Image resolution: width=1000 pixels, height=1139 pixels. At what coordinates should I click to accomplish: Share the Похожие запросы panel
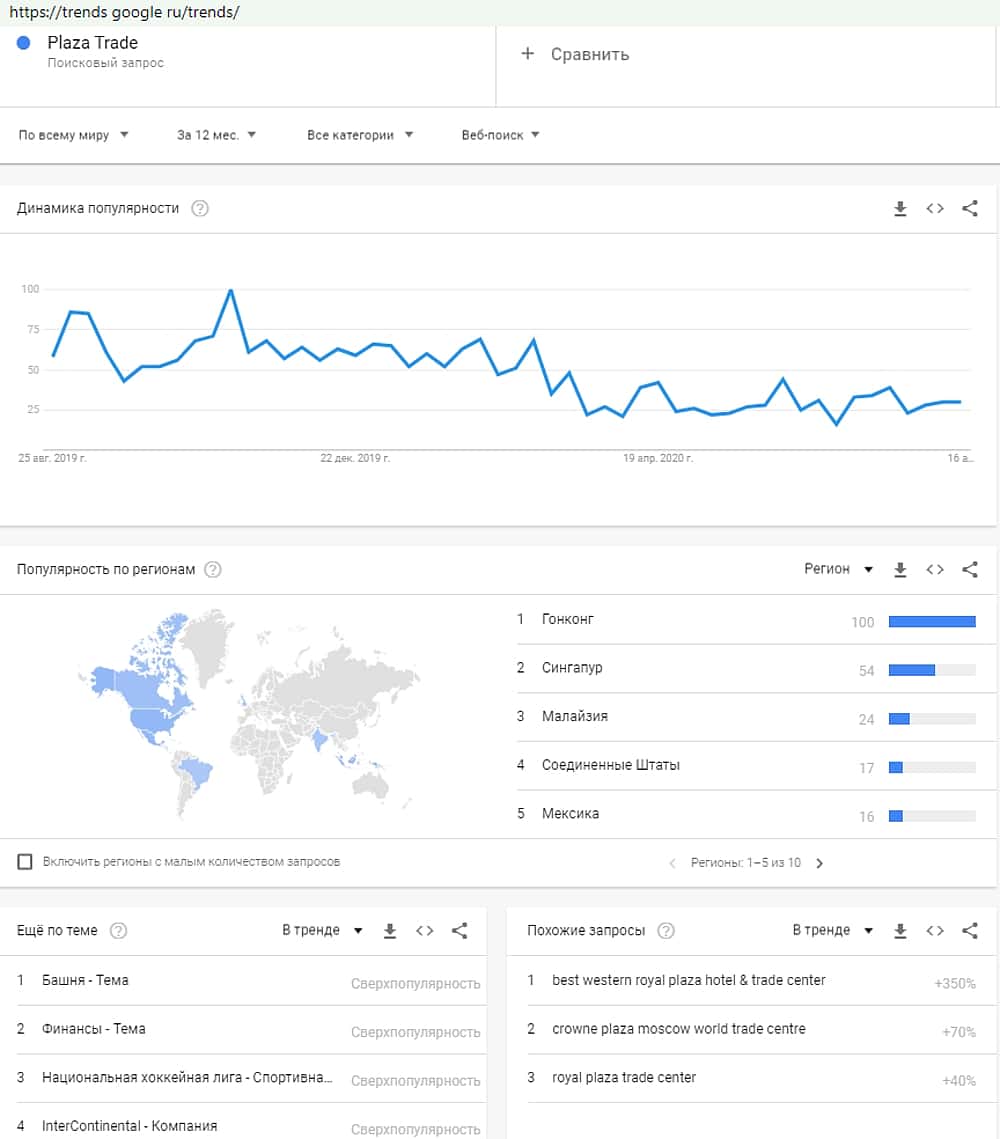tap(969, 931)
